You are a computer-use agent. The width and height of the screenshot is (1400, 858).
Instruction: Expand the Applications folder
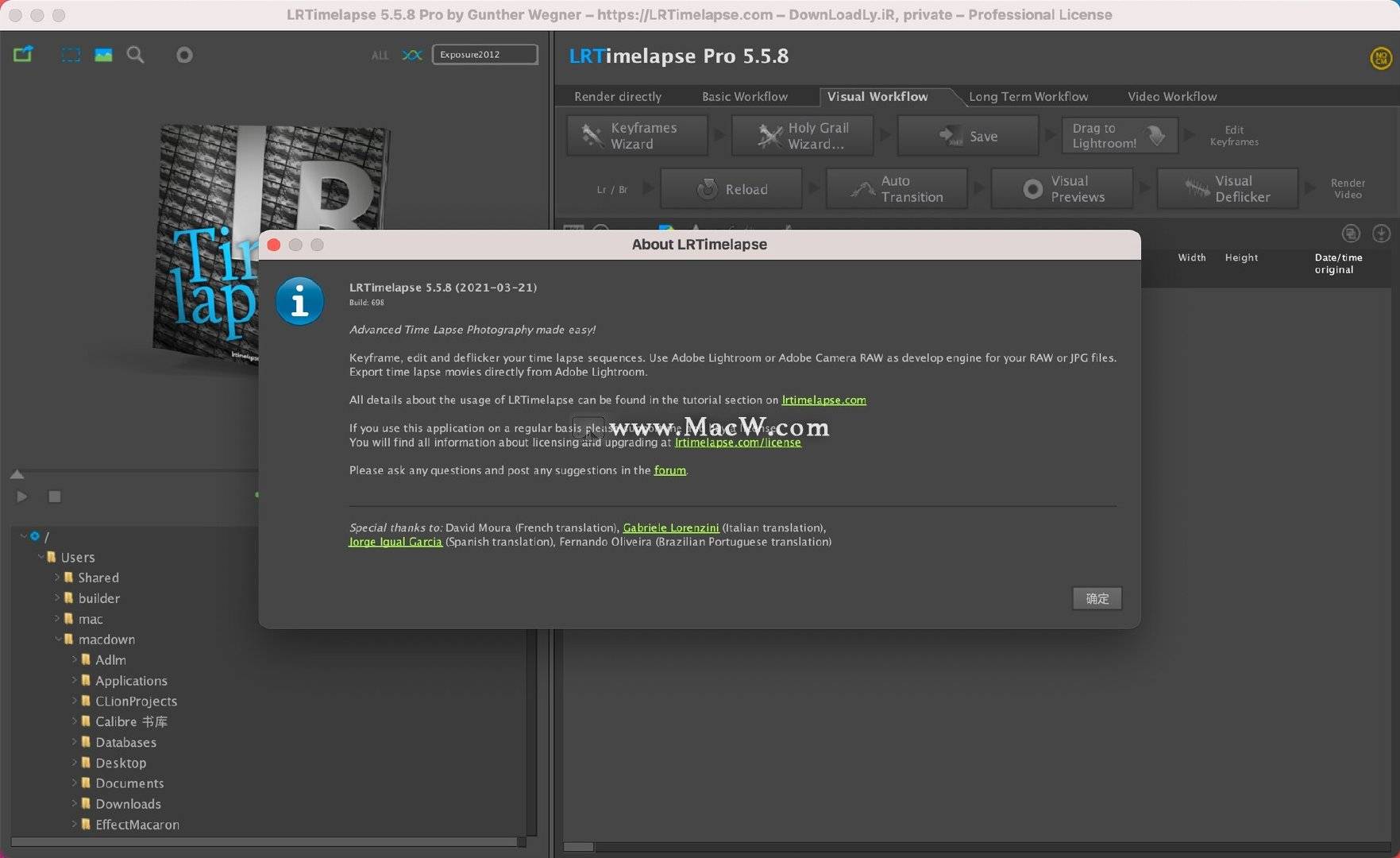click(x=75, y=680)
